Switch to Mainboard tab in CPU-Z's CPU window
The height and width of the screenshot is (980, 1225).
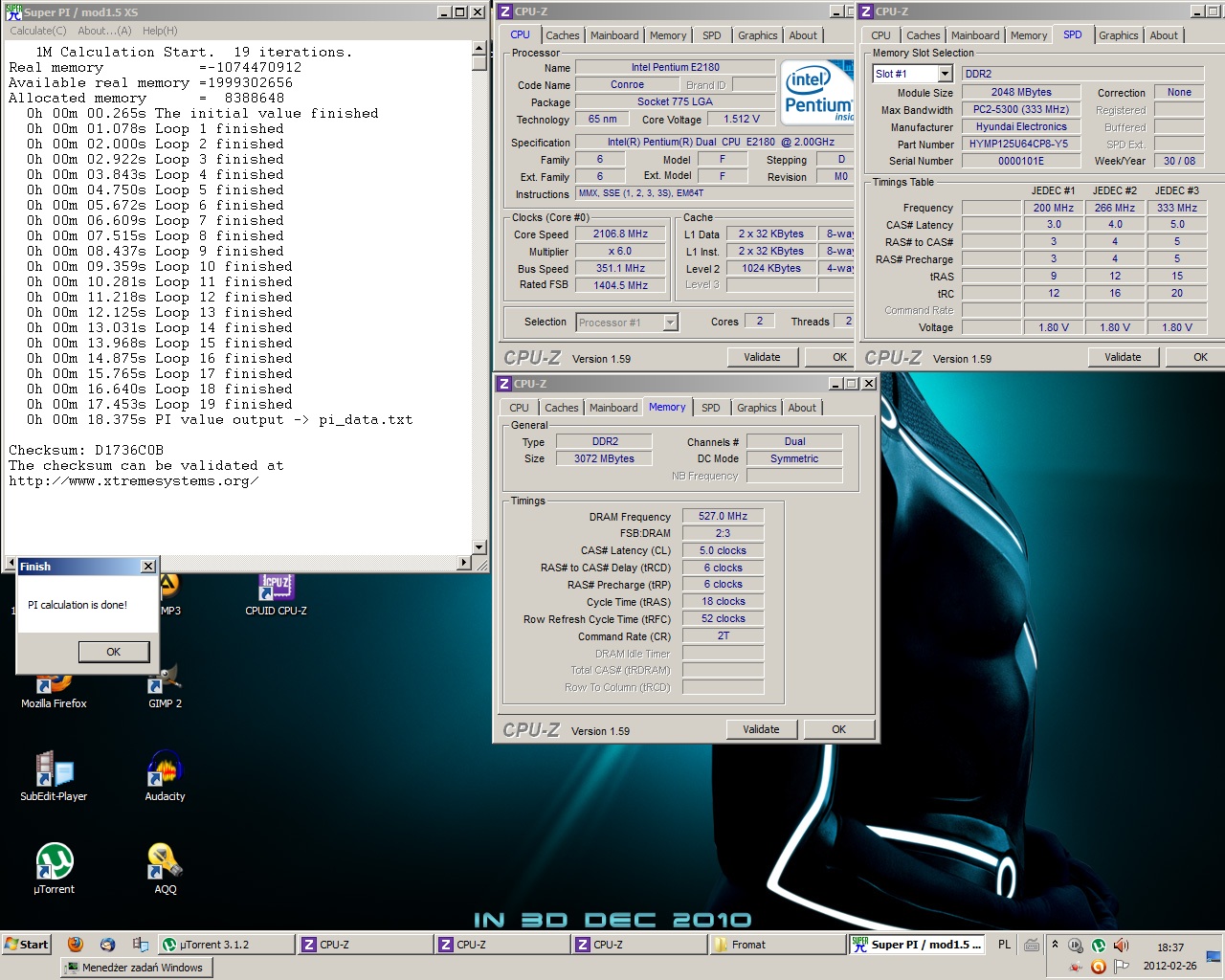tap(614, 35)
